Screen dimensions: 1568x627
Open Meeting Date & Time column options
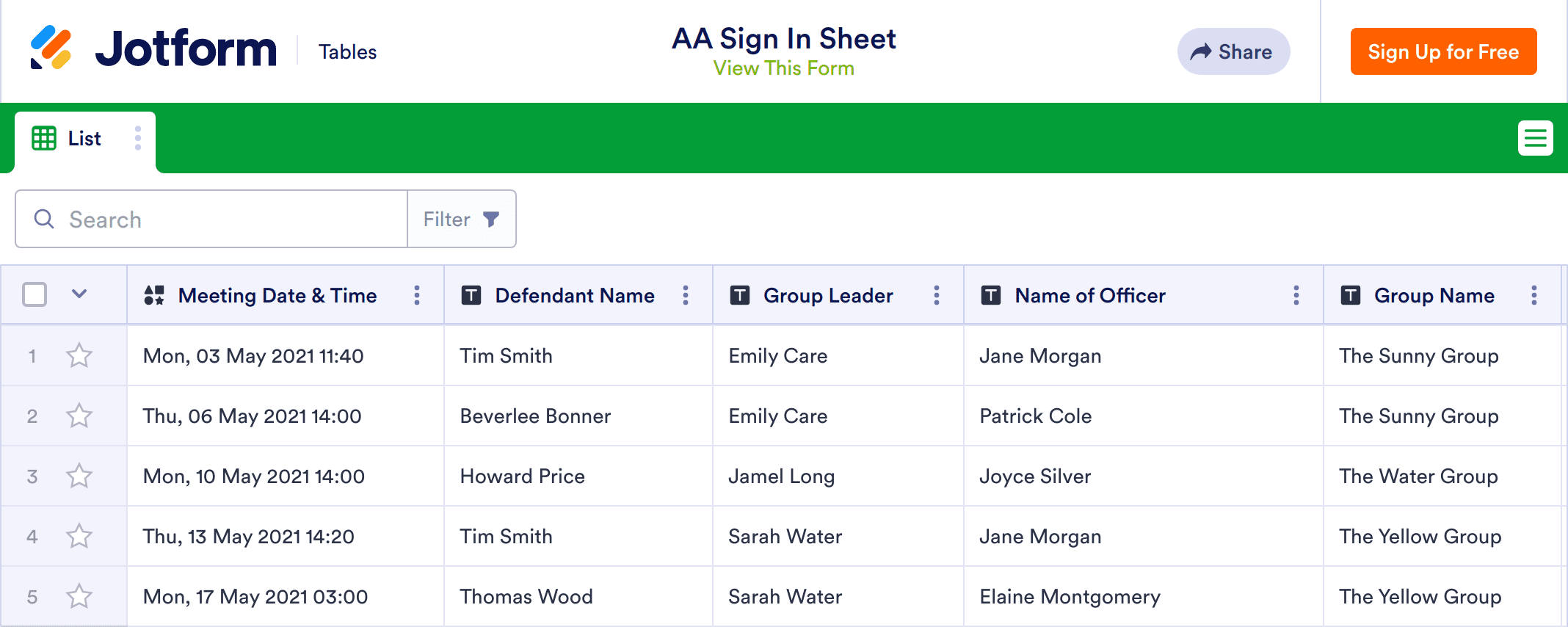(417, 295)
